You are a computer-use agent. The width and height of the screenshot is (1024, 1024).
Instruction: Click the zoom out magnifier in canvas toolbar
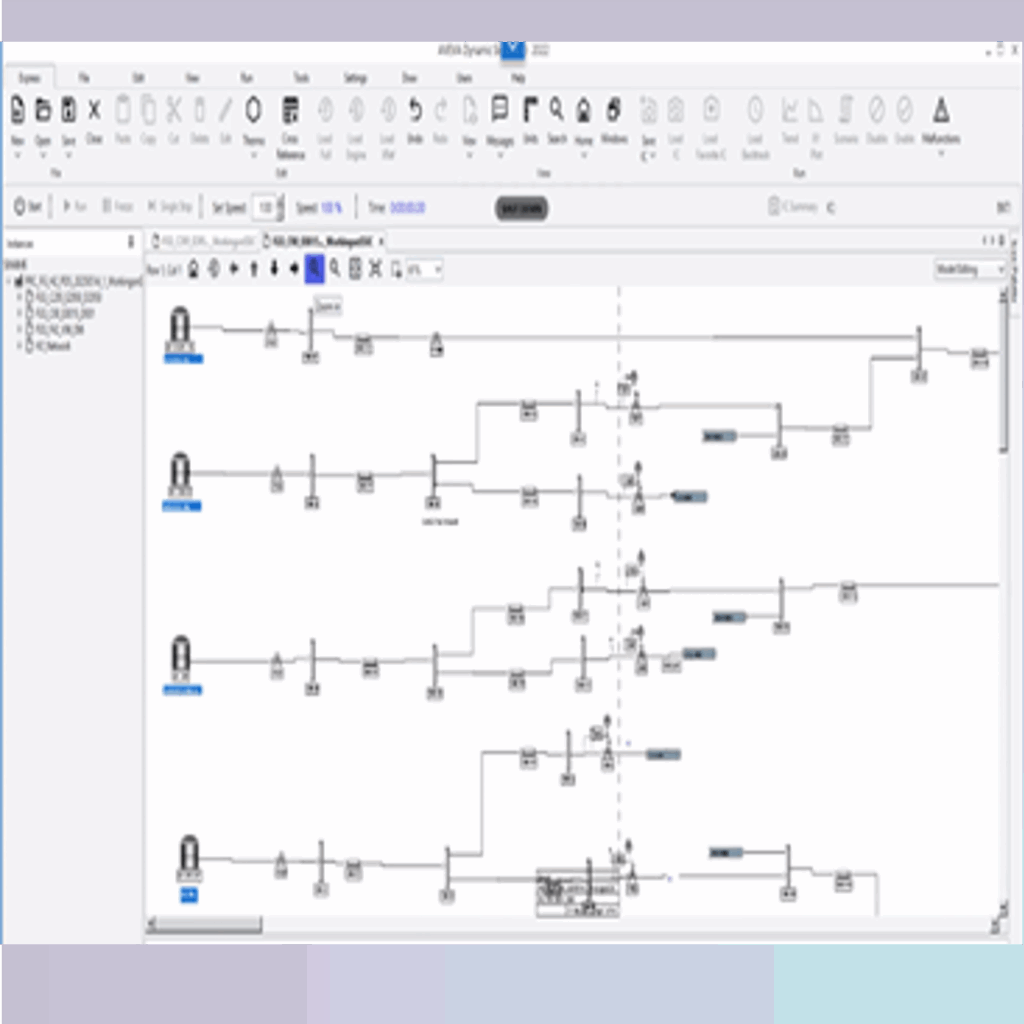click(335, 268)
